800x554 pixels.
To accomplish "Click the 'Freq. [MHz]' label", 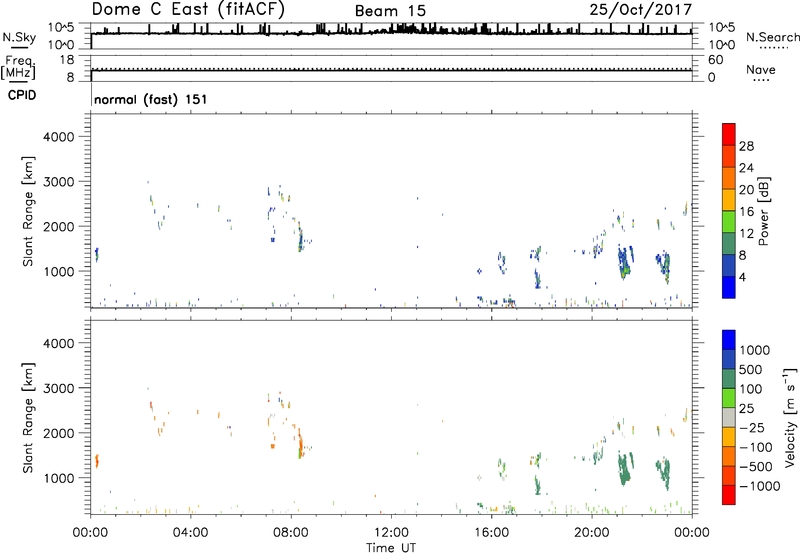I will [18, 67].
